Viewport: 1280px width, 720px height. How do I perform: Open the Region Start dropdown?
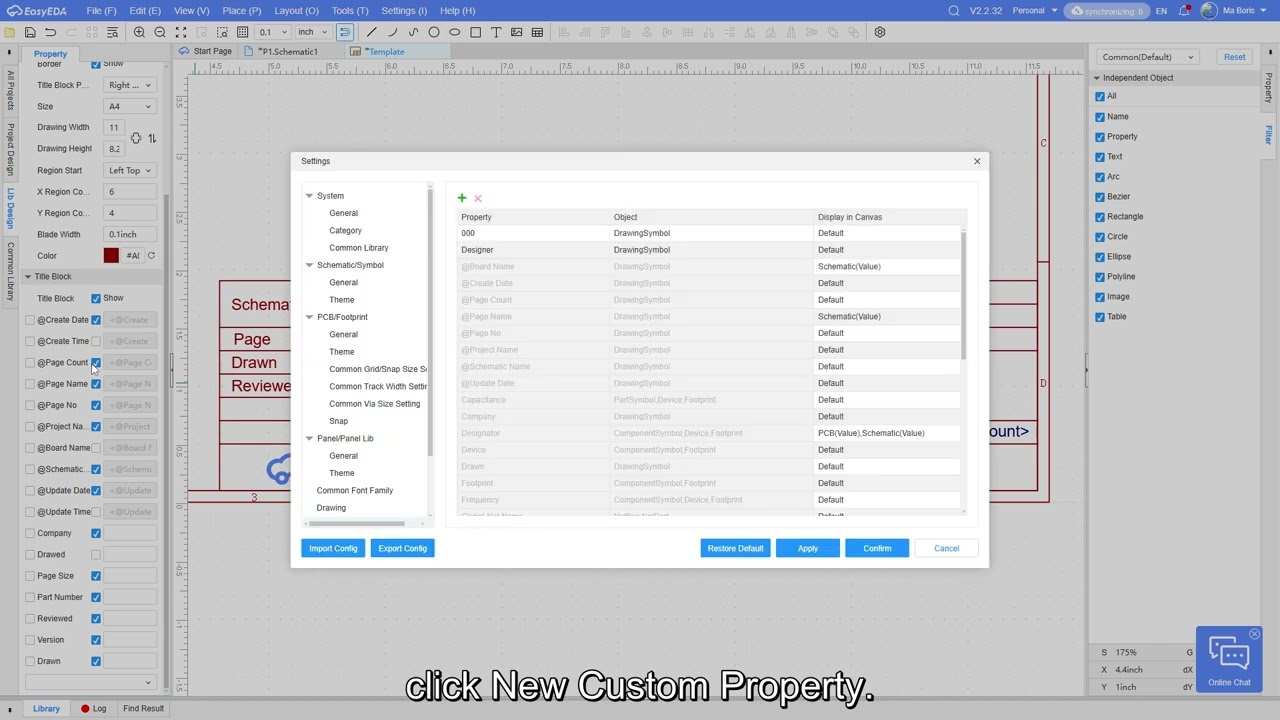point(130,170)
